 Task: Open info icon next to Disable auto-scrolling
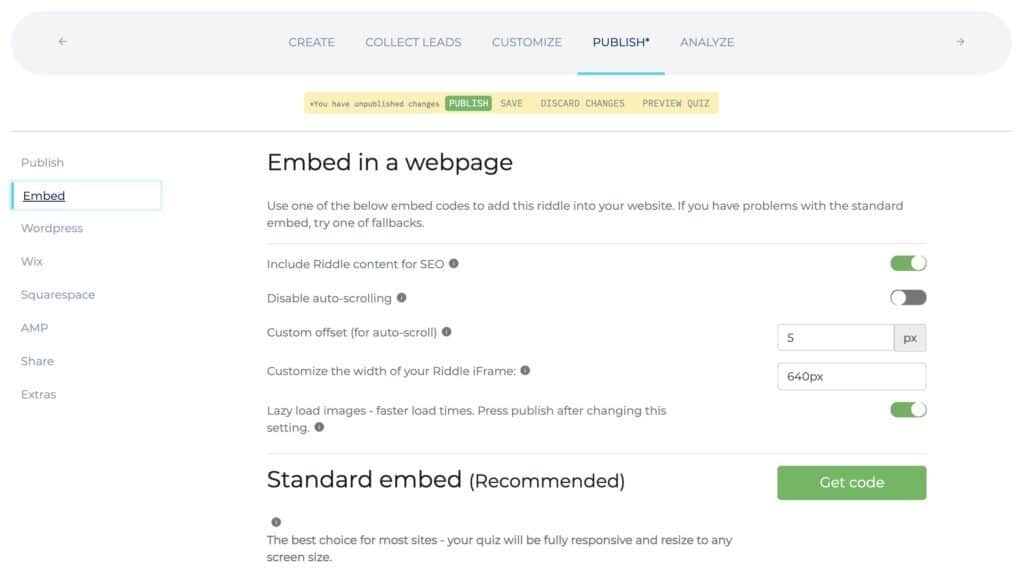pos(402,298)
